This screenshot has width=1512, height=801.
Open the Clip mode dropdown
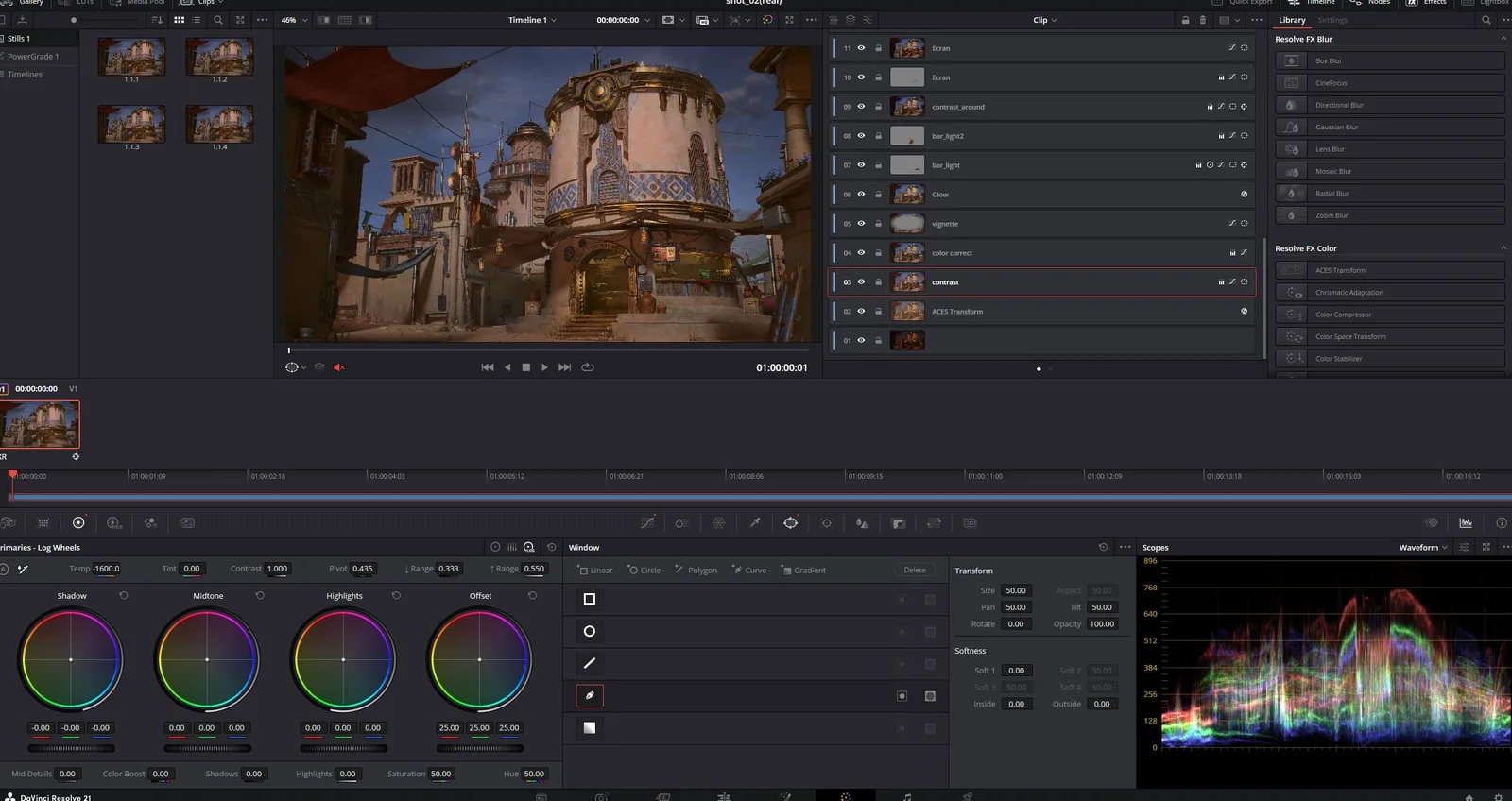1045,20
